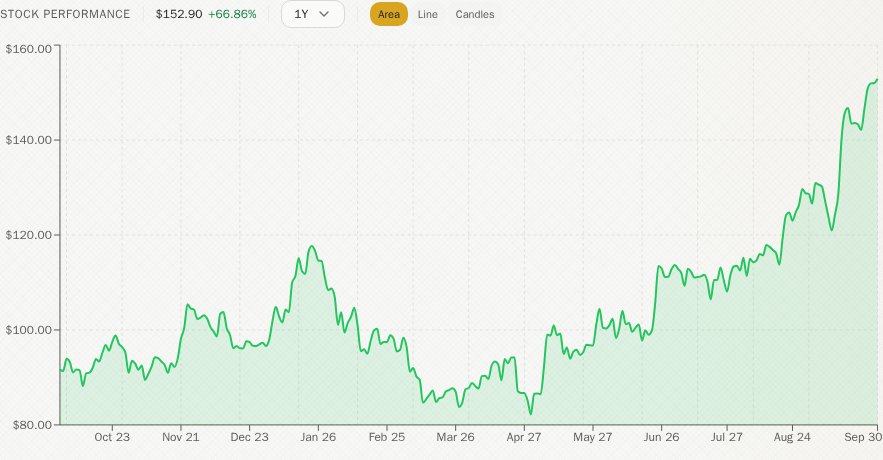The height and width of the screenshot is (460, 883).
Task: Click the Apr 27 date label
Action: point(524,437)
